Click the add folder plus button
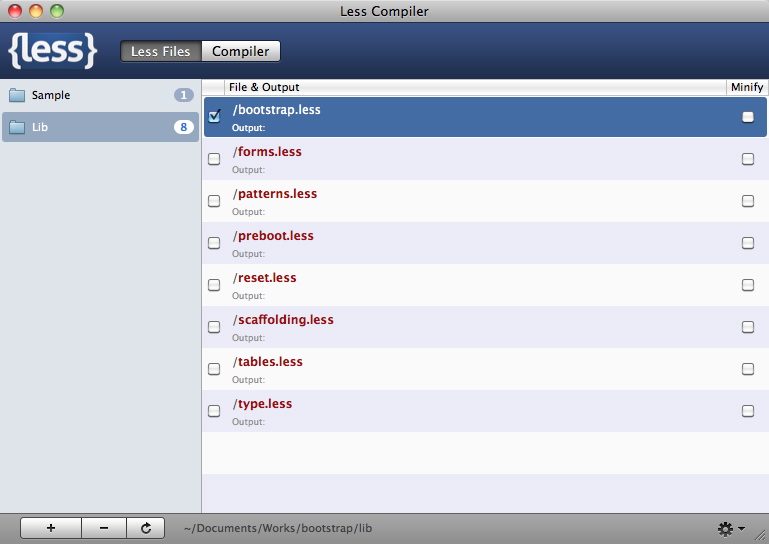This screenshot has width=769, height=544. [50, 528]
